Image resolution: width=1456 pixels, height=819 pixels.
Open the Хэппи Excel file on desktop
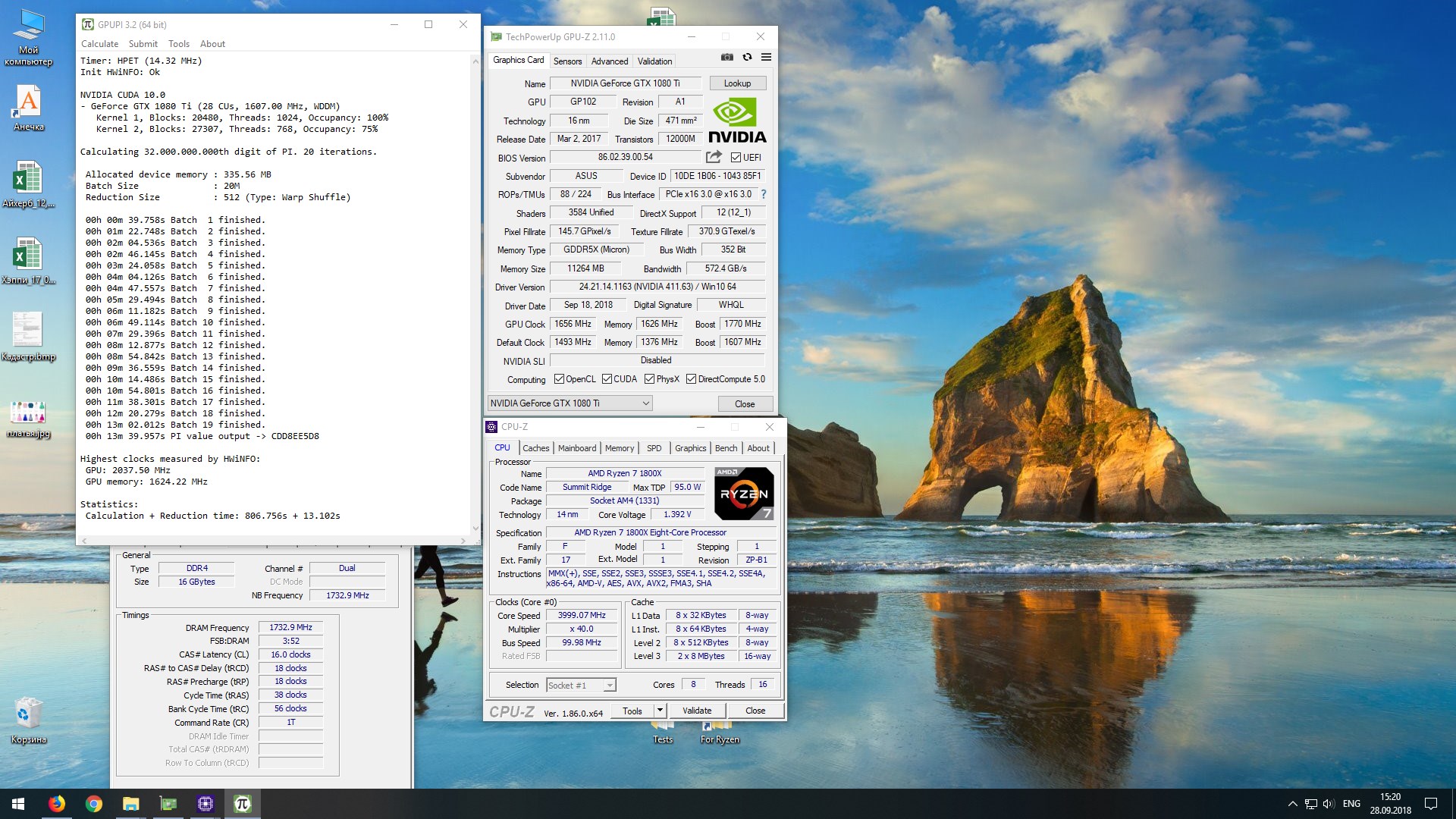29,261
